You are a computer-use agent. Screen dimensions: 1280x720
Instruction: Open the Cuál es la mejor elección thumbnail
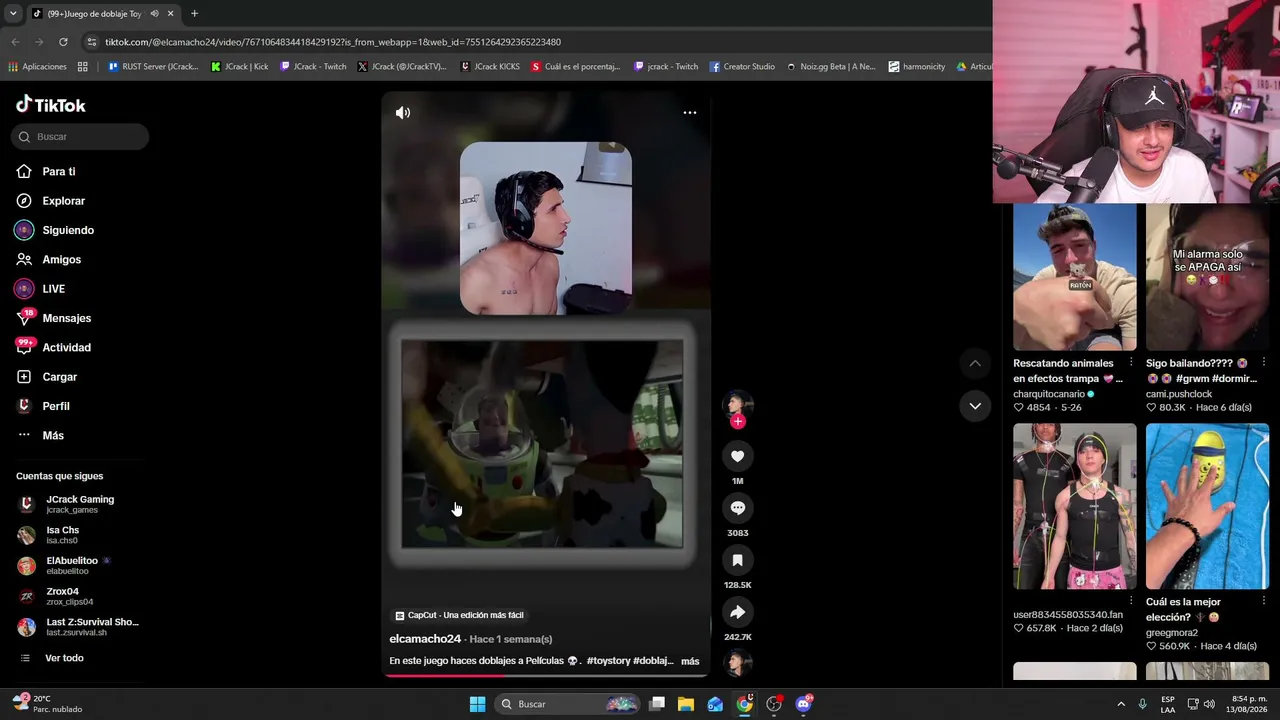point(1207,506)
